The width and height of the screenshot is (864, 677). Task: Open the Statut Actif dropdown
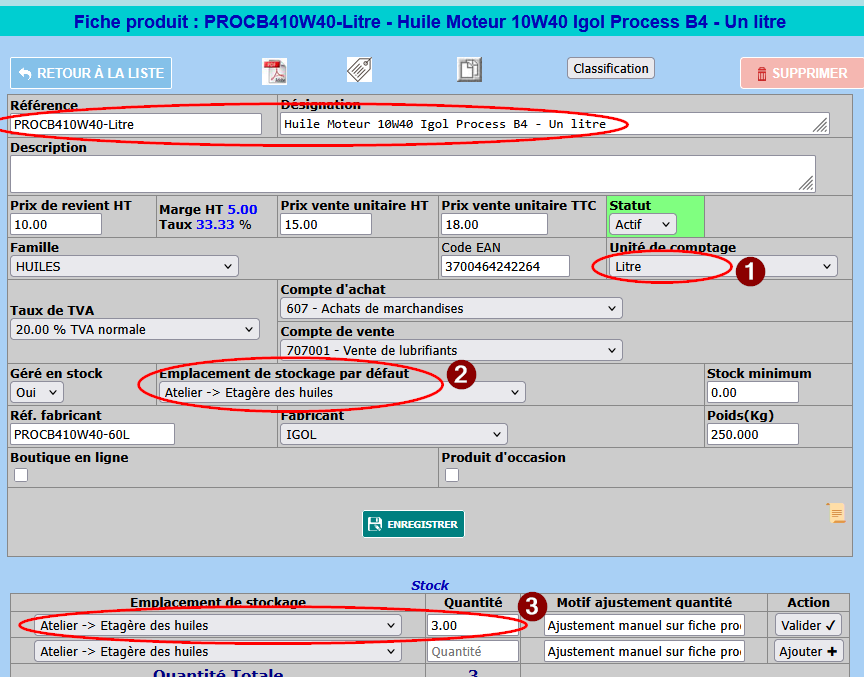(642, 224)
